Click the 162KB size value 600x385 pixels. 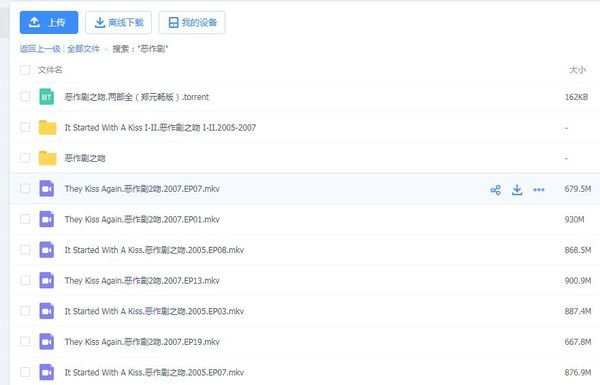(x=576, y=97)
